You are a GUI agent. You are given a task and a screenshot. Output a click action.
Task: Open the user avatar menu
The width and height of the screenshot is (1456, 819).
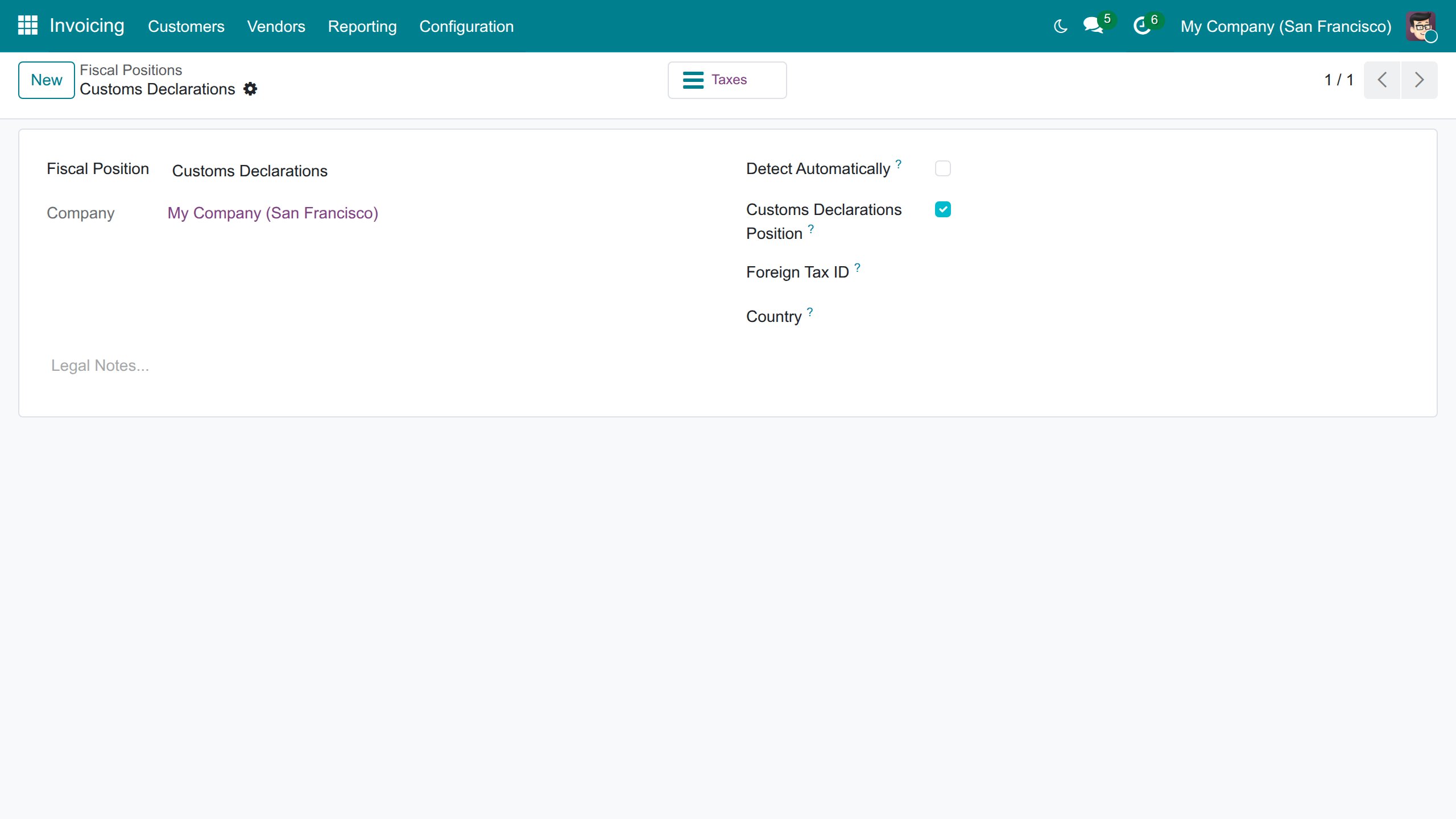1421,26
